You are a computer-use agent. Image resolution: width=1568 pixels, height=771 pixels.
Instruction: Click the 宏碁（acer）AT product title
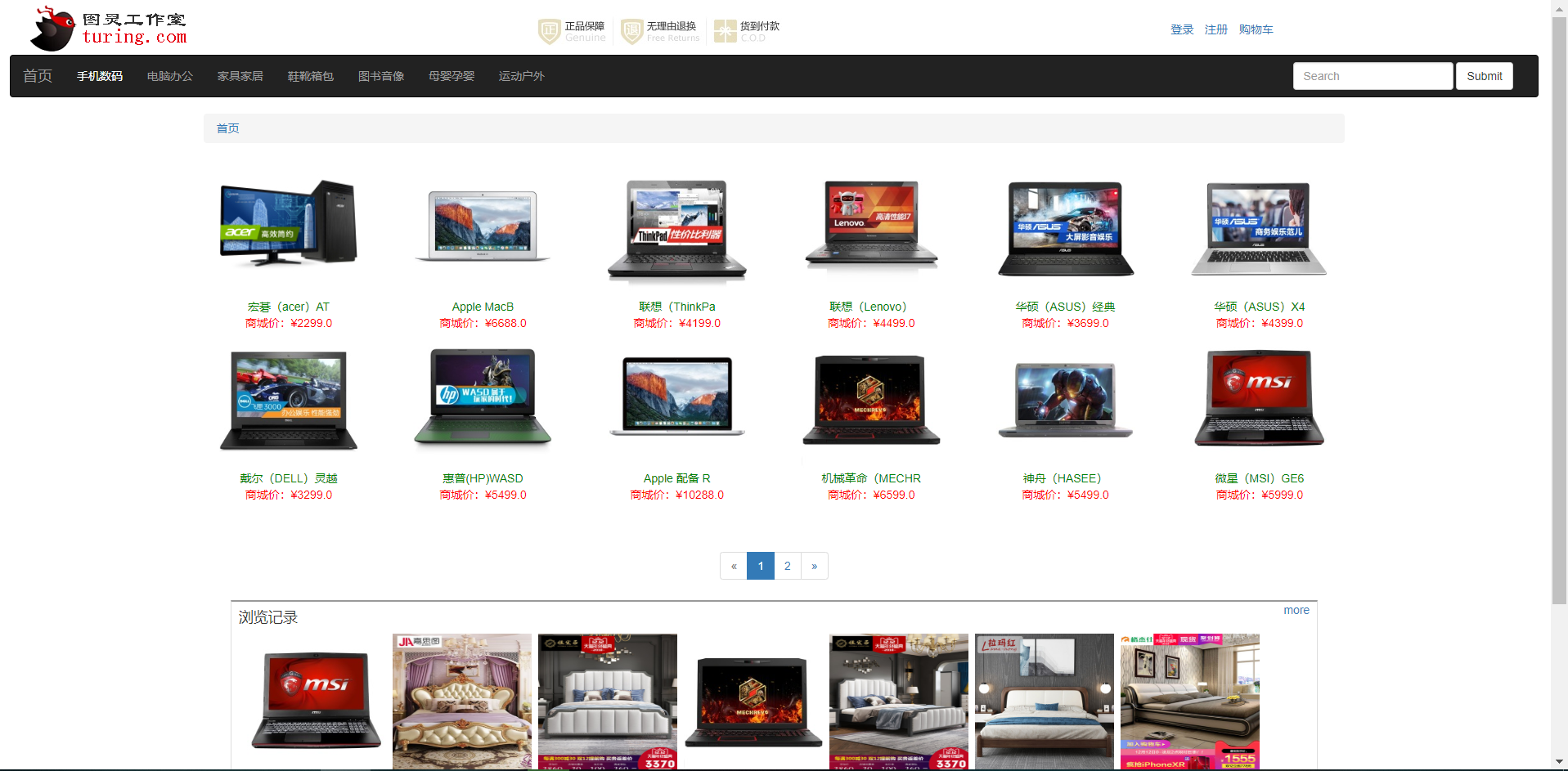click(x=289, y=307)
